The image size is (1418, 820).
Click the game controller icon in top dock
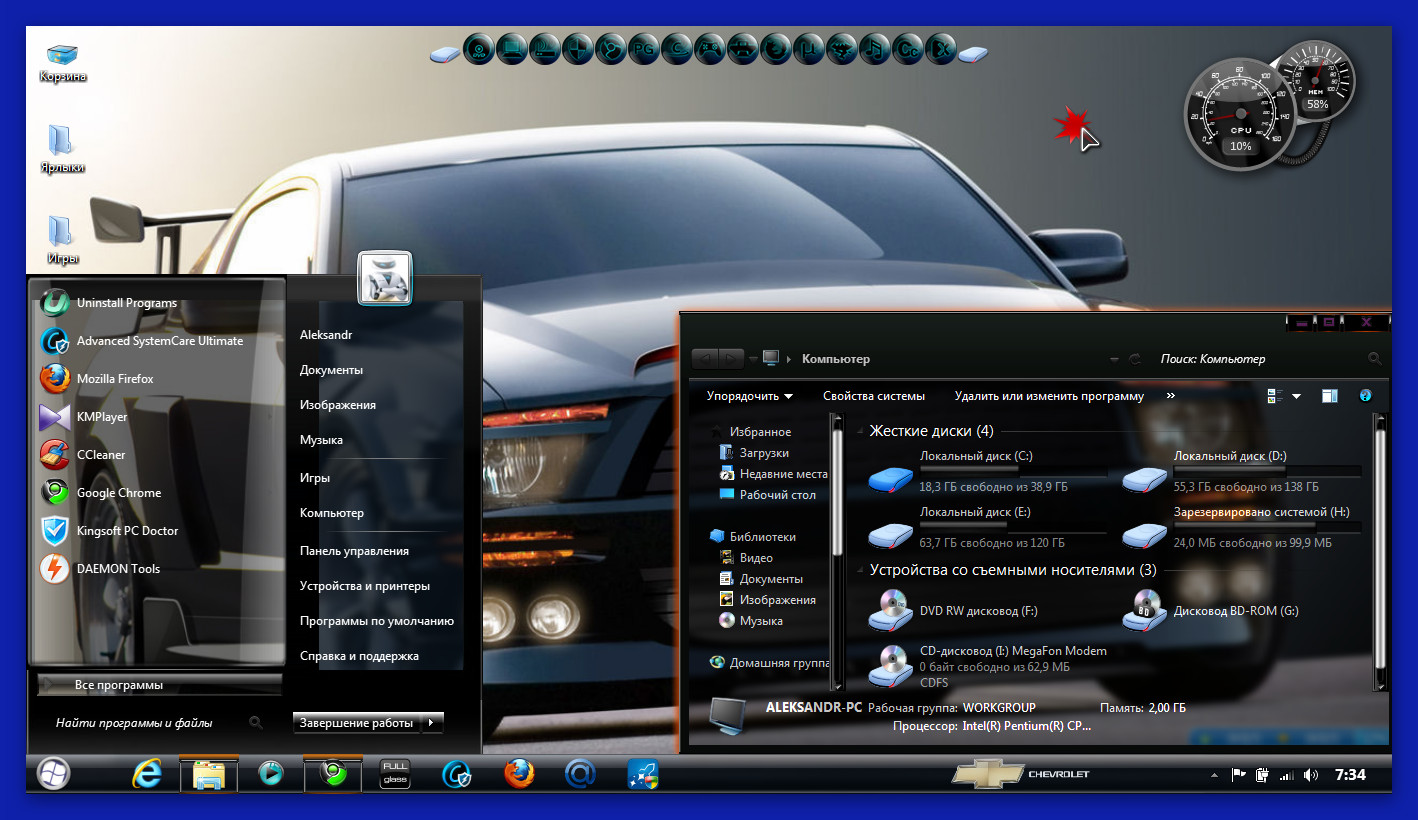[x=711, y=49]
